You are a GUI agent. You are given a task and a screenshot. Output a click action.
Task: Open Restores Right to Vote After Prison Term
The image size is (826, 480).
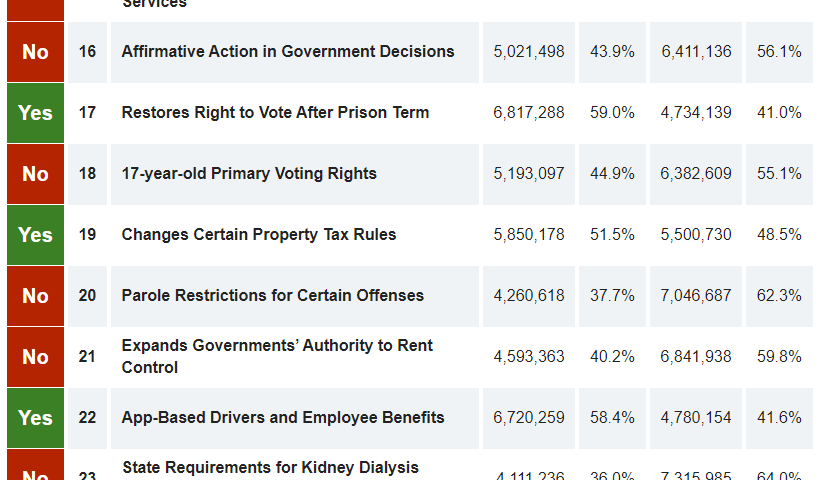click(275, 113)
